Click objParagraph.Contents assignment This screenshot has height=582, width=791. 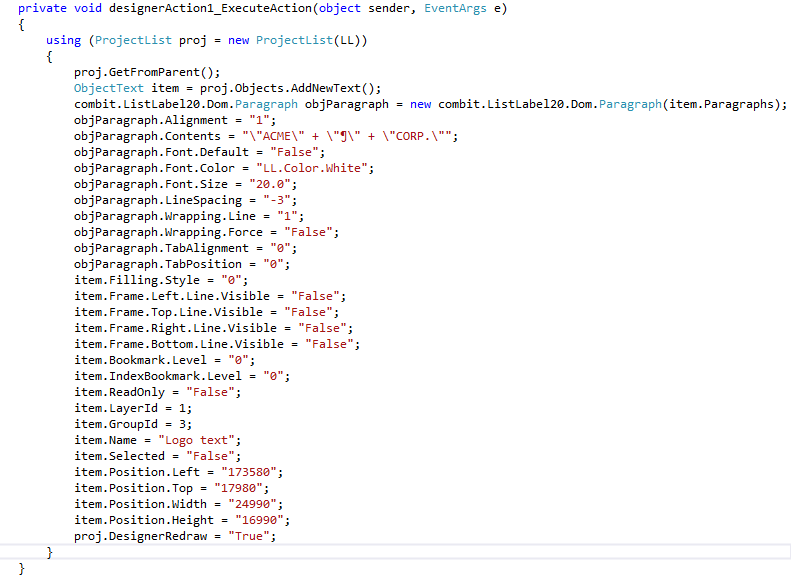266,136
